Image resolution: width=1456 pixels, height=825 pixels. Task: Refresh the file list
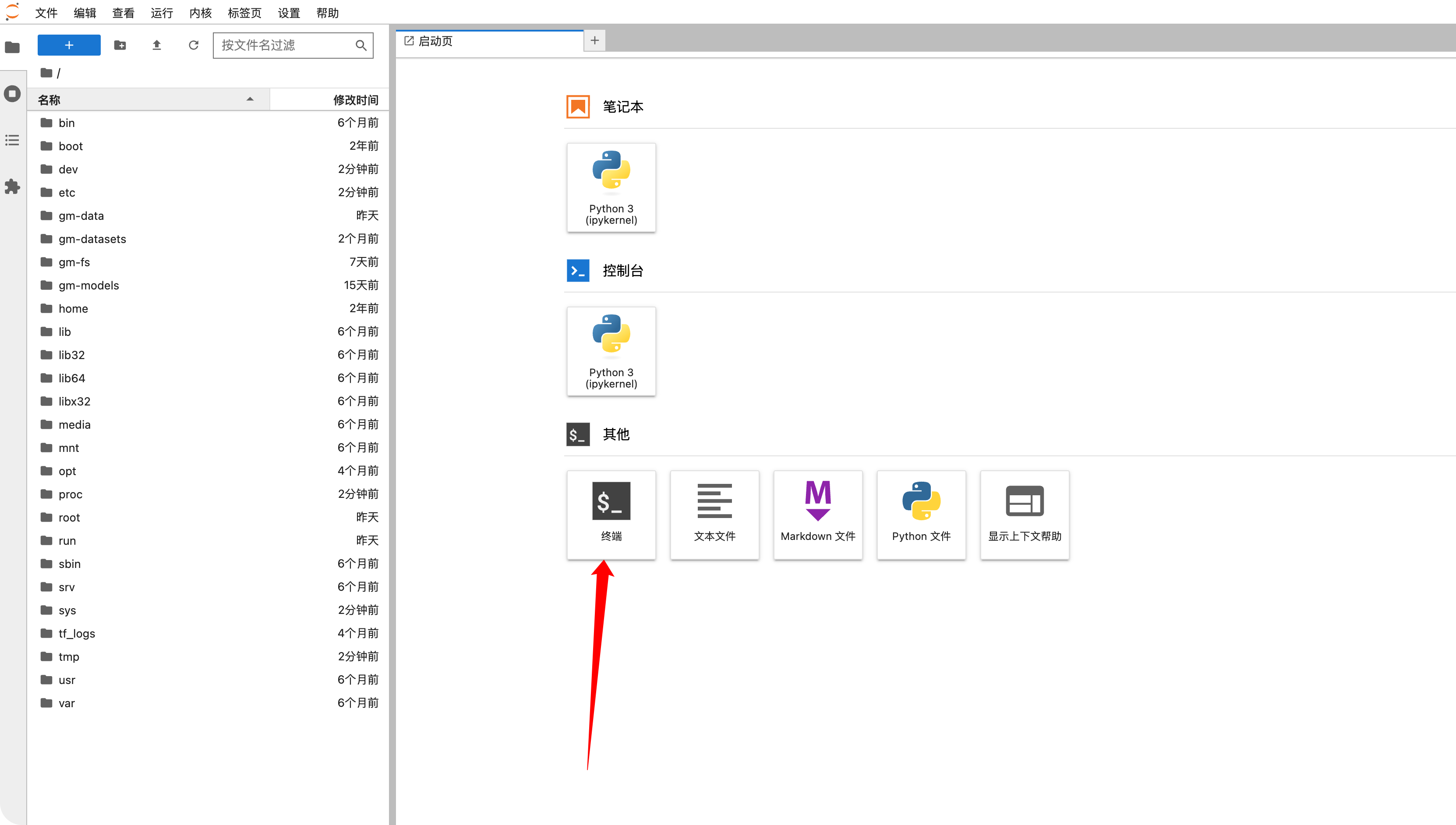tap(194, 45)
